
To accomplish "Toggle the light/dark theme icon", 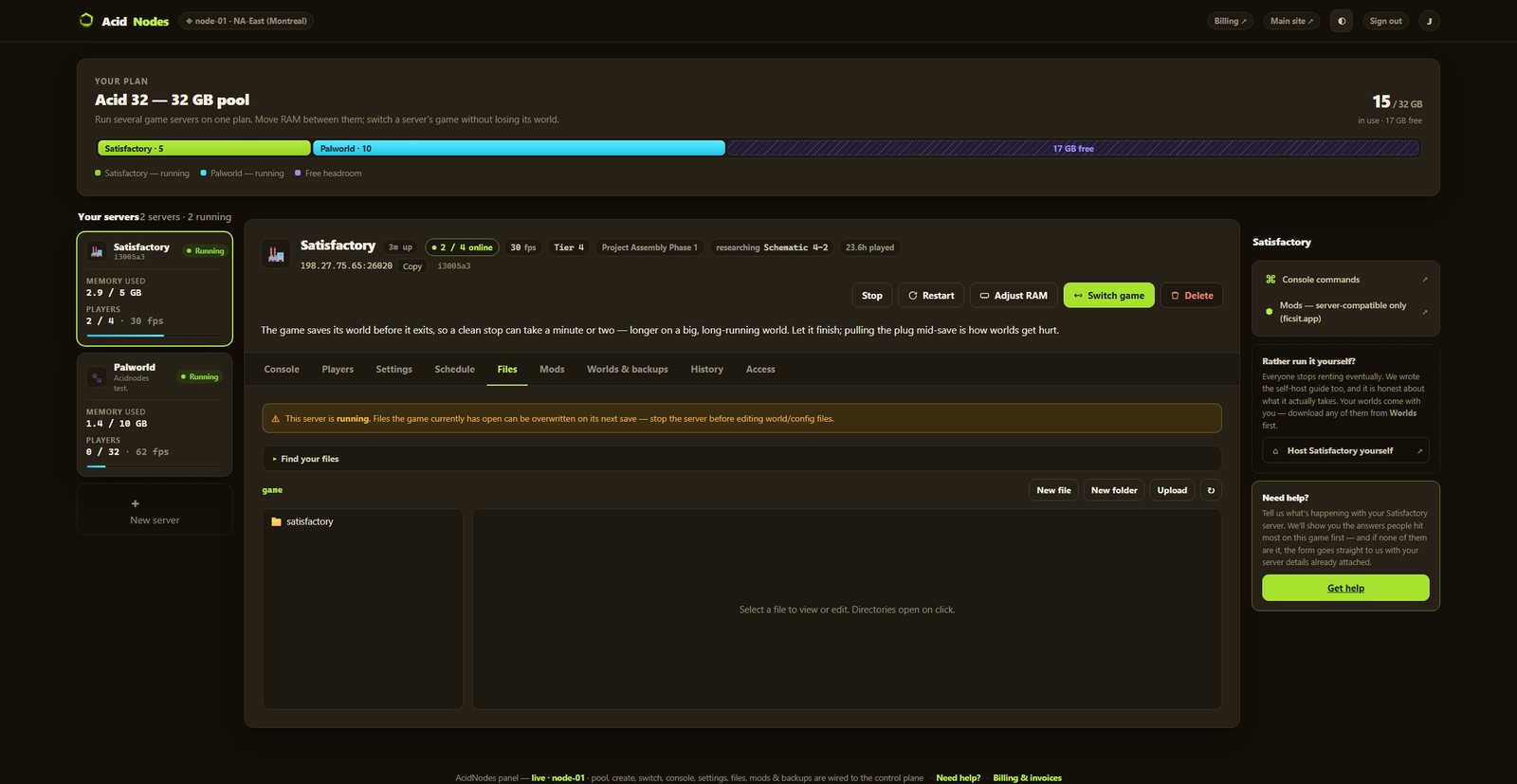I will [1342, 21].
